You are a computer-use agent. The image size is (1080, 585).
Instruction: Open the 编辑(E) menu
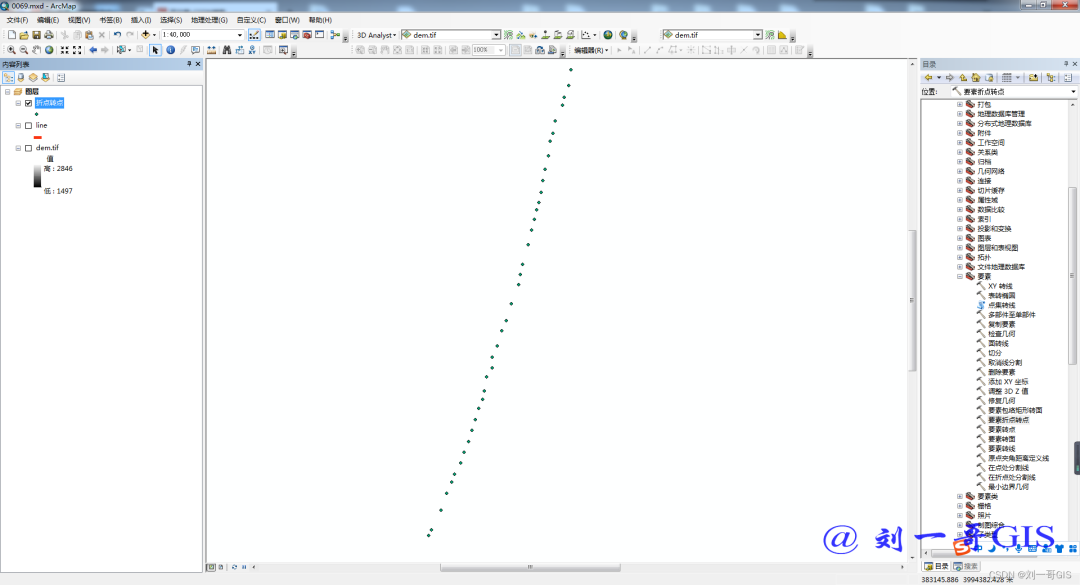click(48, 20)
